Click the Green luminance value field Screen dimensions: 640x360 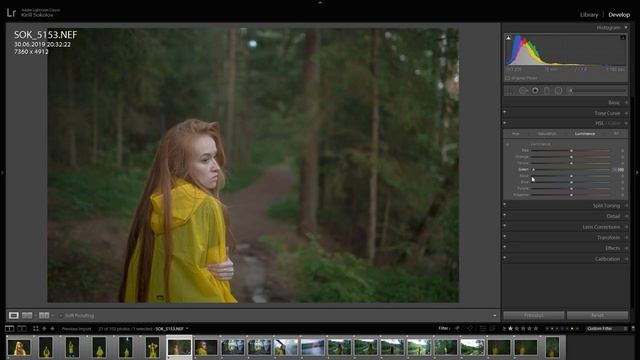pyautogui.click(x=620, y=169)
